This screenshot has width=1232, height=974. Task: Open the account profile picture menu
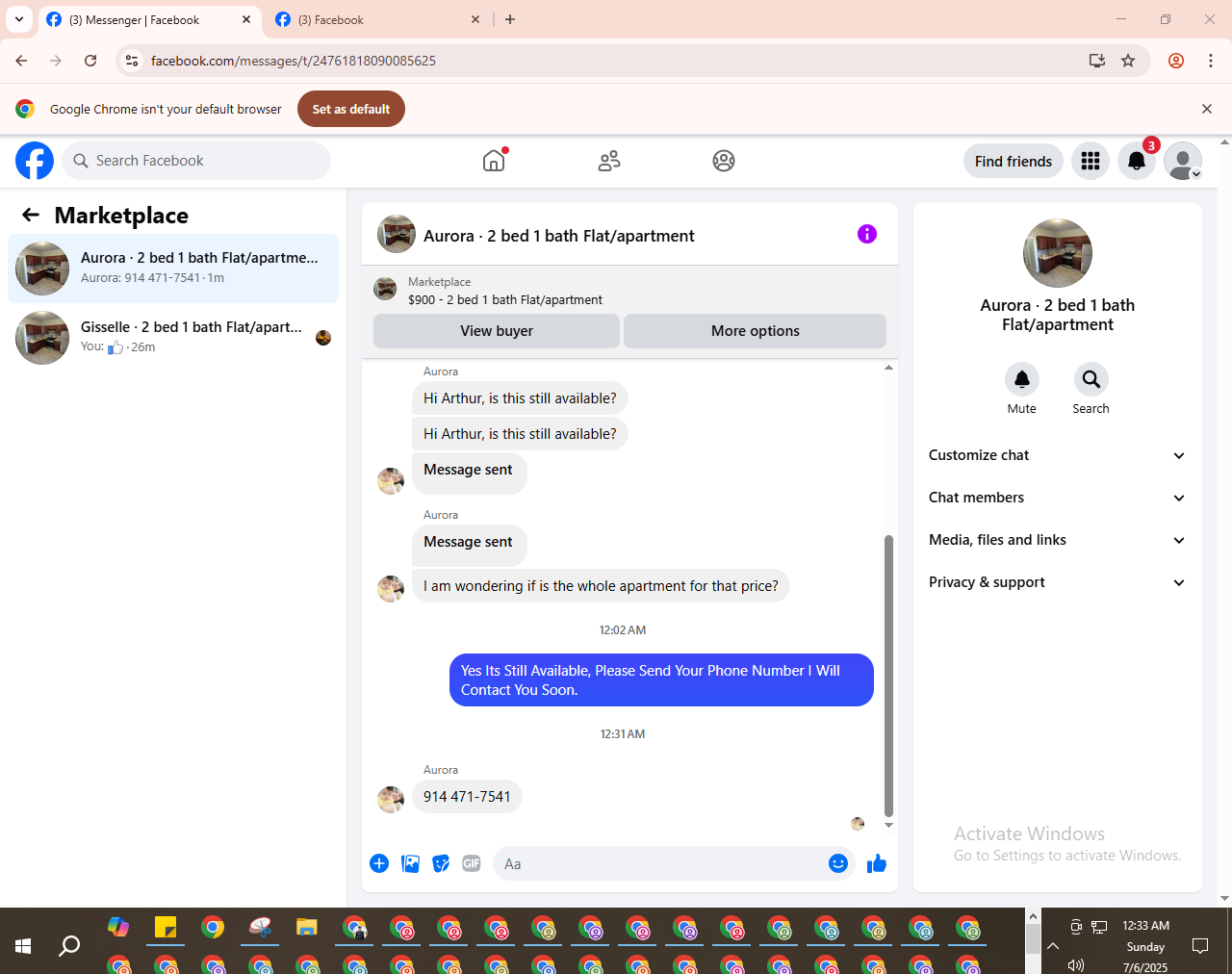coord(1183,161)
